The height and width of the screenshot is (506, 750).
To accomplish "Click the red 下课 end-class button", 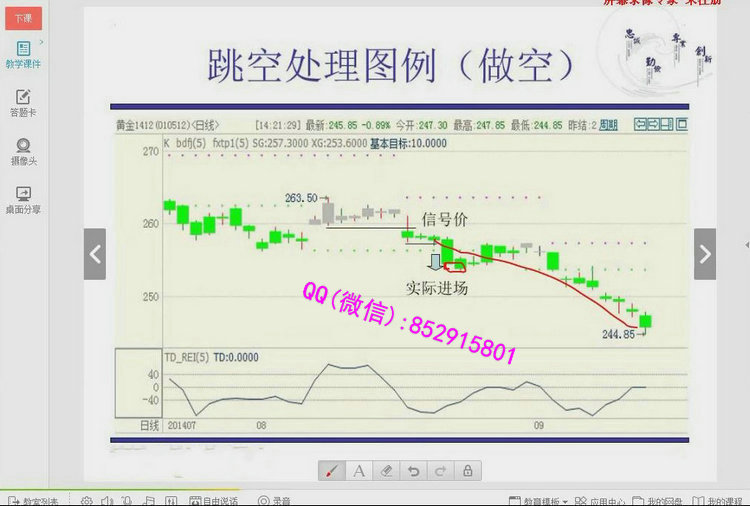I will 22,18.
